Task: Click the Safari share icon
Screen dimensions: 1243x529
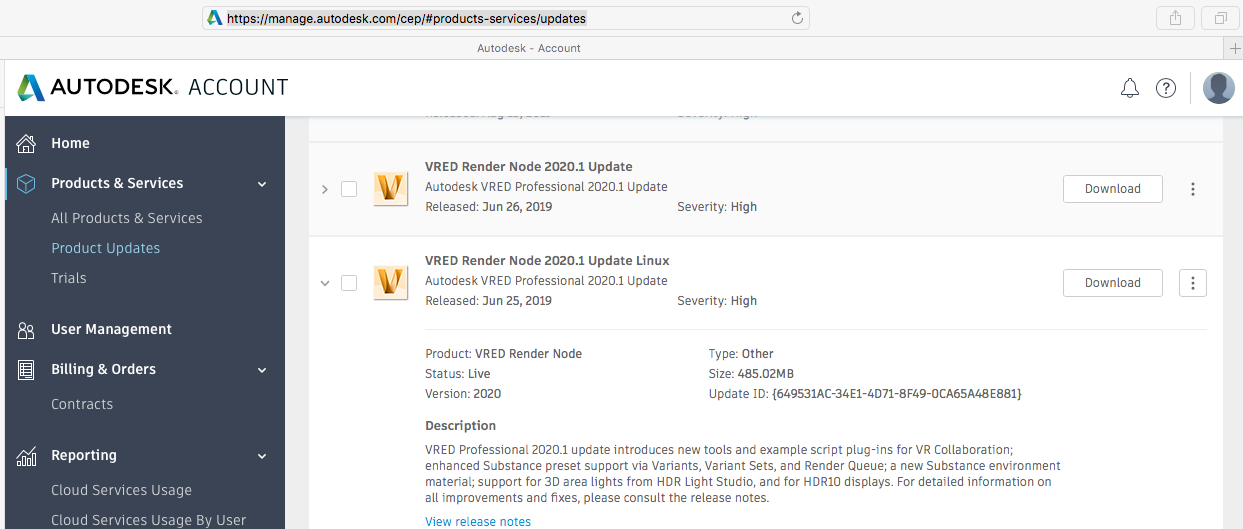Action: tap(1173, 18)
